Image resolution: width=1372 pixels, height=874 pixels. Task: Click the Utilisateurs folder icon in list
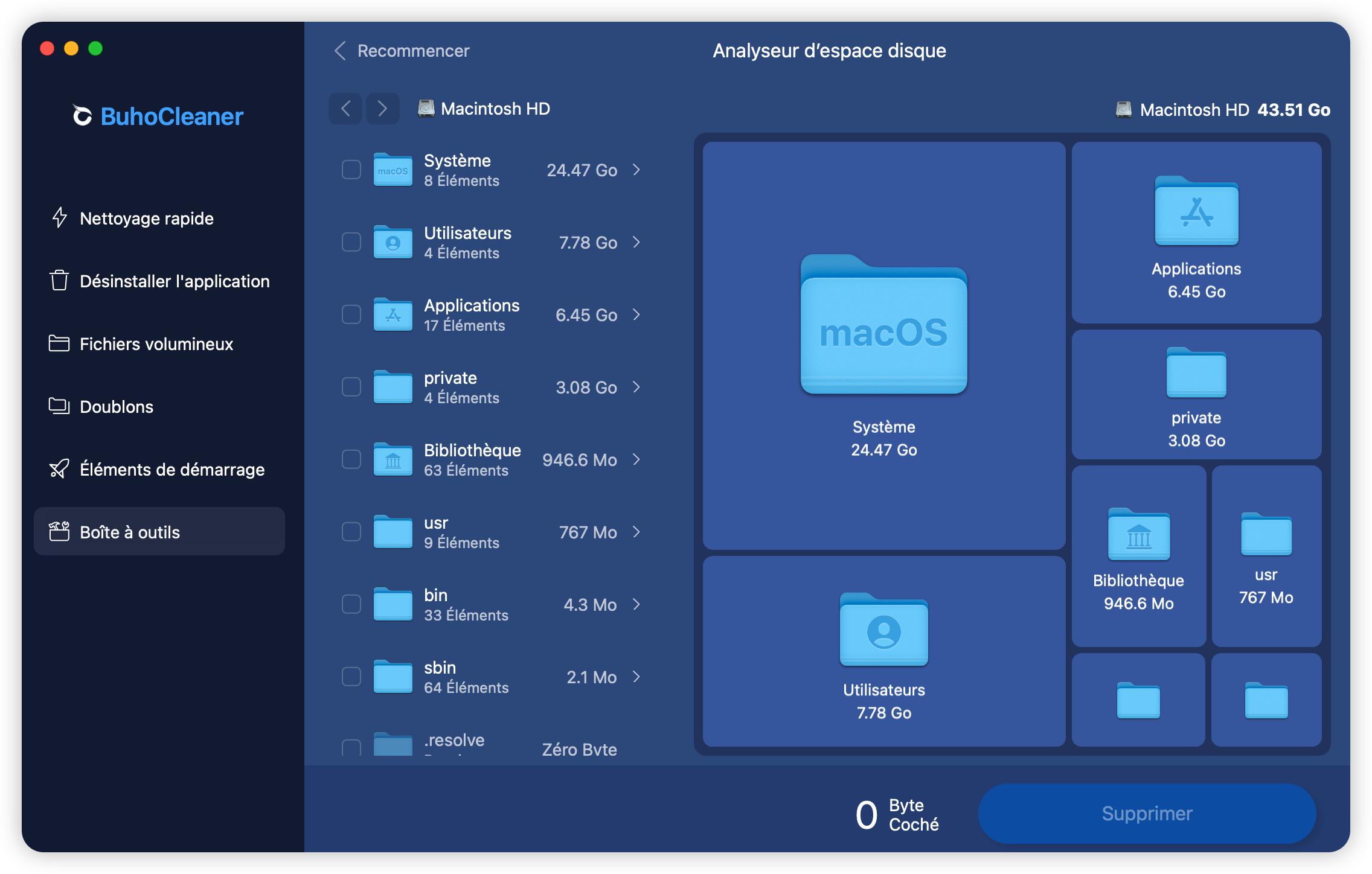[x=393, y=242]
